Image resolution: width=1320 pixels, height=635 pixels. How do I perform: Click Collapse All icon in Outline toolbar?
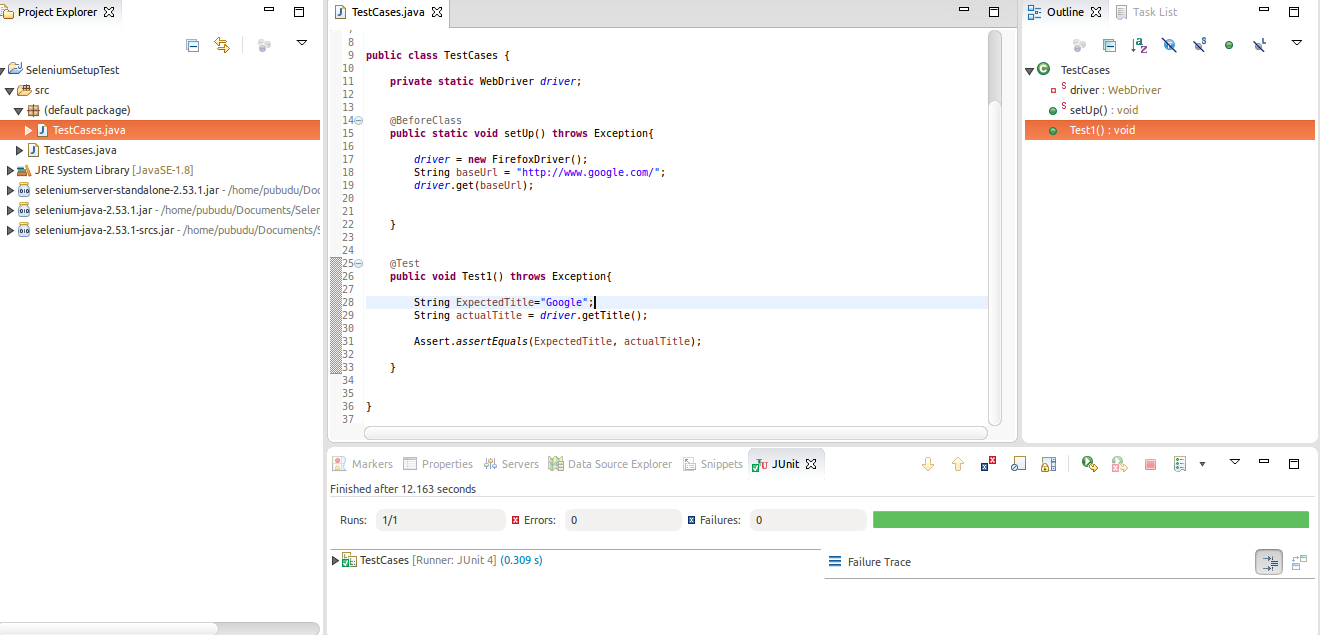point(1109,45)
